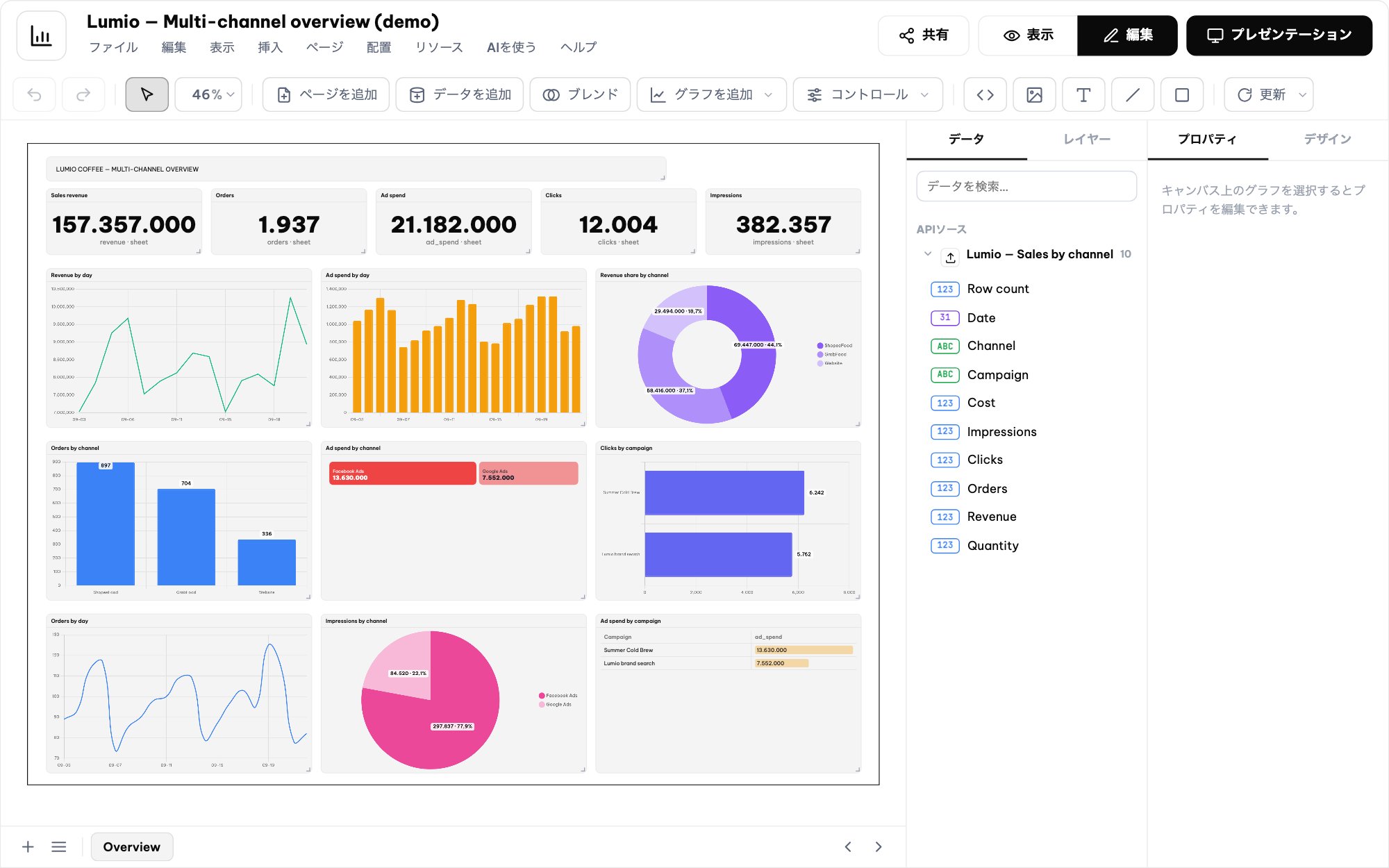
Task: Click the undo arrow icon
Action: click(x=34, y=94)
